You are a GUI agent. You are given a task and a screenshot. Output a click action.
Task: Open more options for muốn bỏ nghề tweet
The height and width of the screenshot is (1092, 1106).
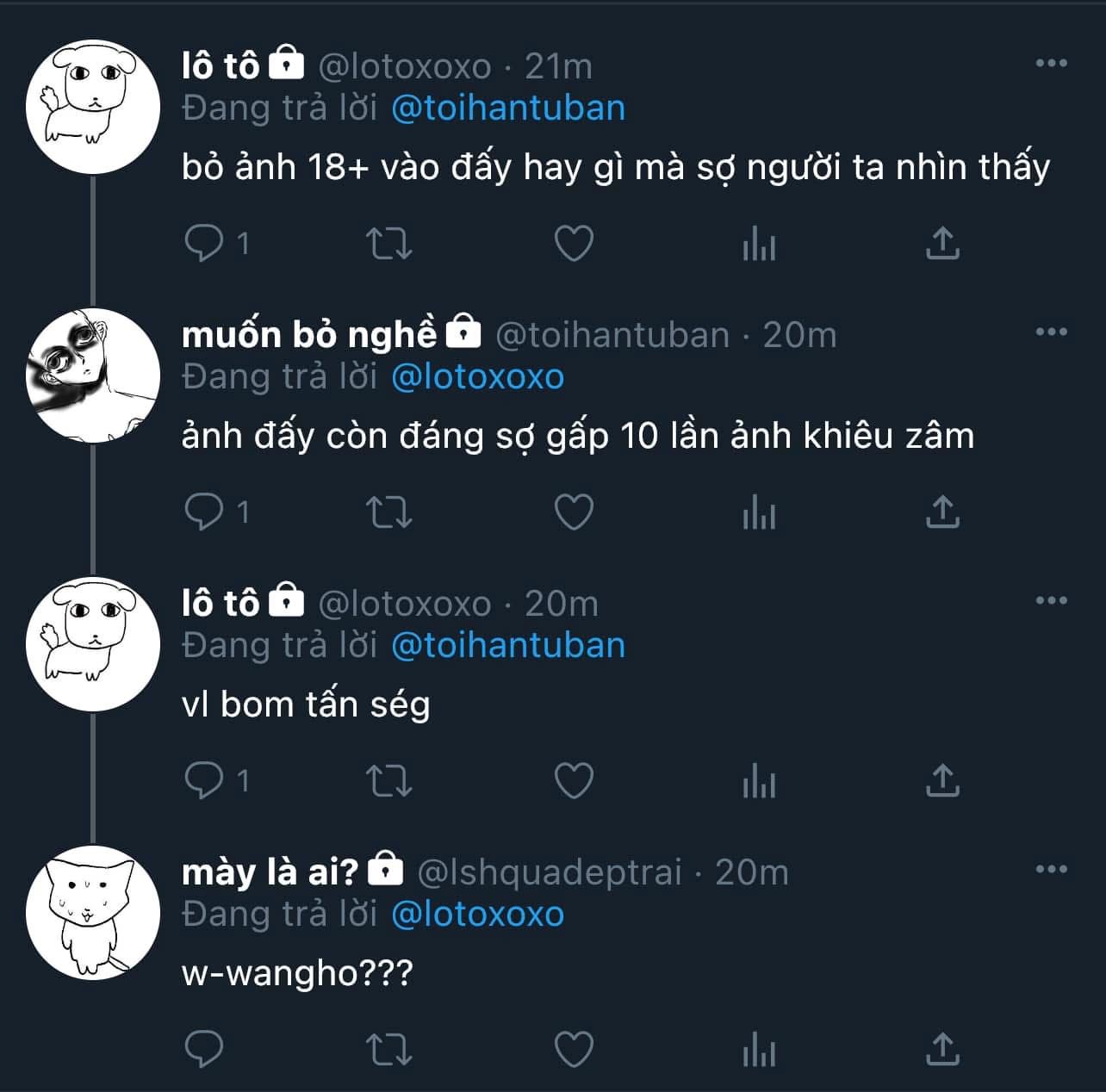coord(1051,332)
